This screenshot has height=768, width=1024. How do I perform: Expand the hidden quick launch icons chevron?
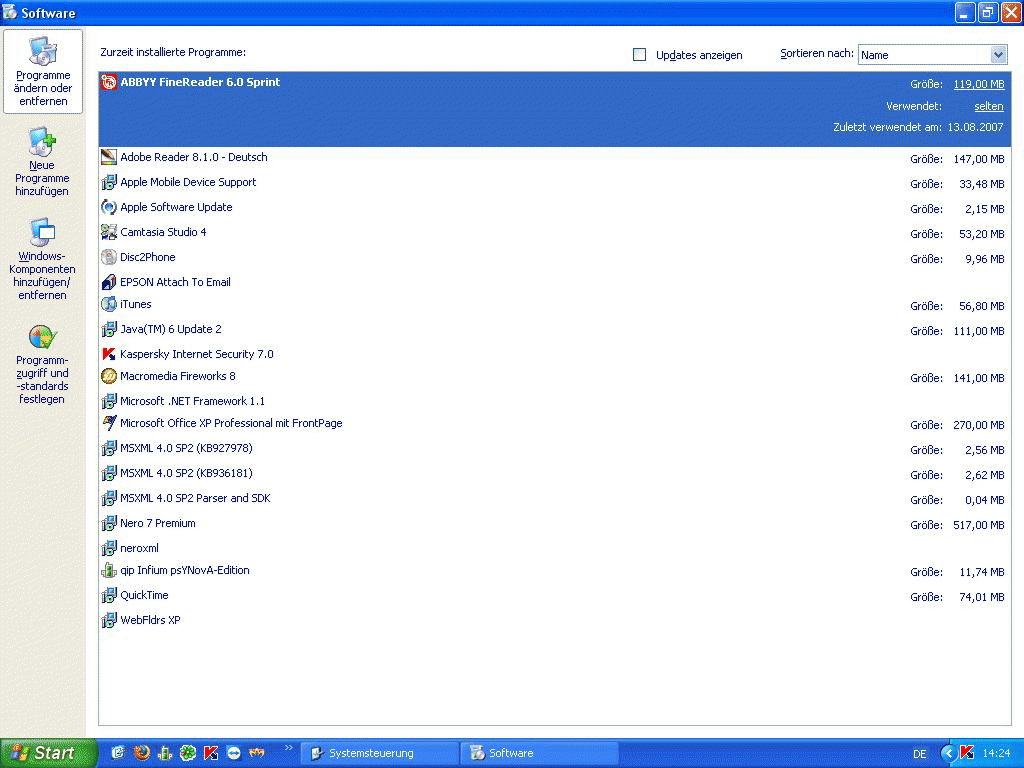tap(289, 748)
